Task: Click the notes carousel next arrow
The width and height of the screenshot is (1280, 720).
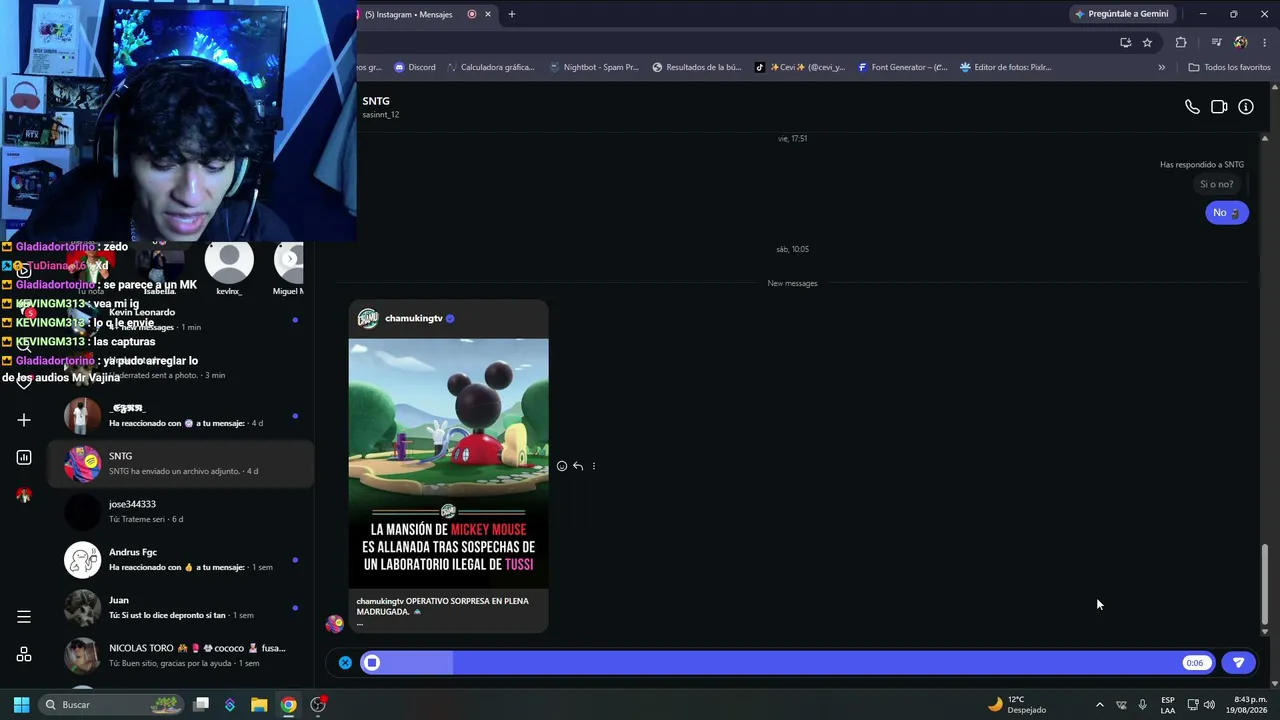Action: [x=290, y=259]
